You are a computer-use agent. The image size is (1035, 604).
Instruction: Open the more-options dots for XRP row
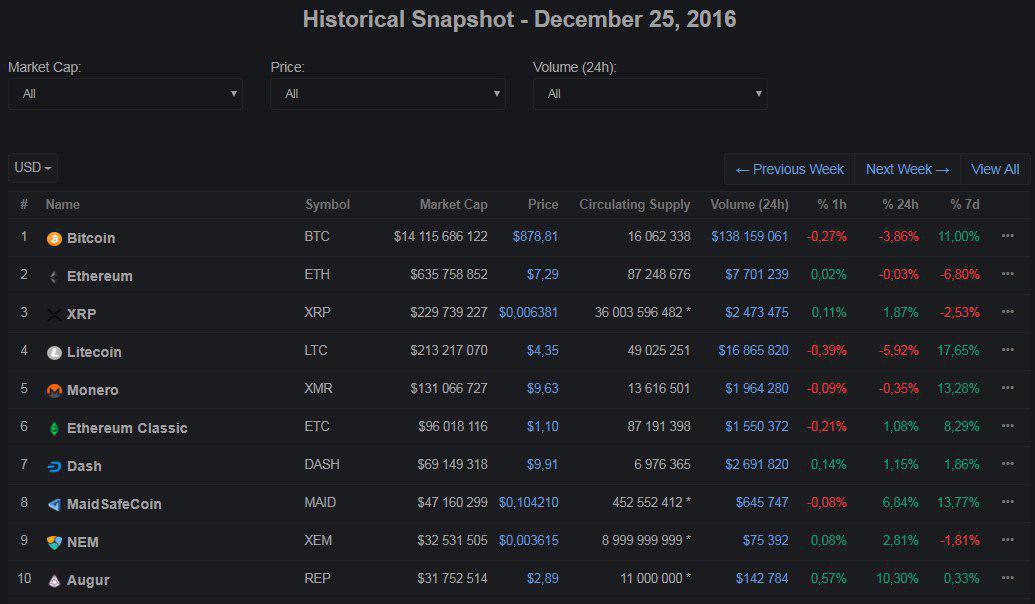tap(1007, 312)
